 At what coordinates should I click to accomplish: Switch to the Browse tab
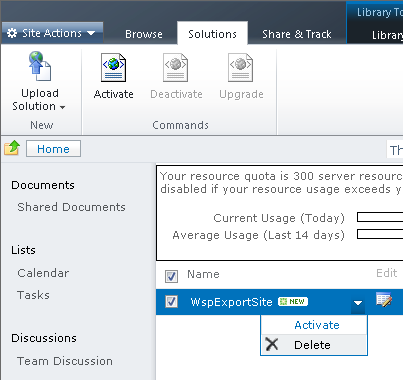click(x=144, y=34)
